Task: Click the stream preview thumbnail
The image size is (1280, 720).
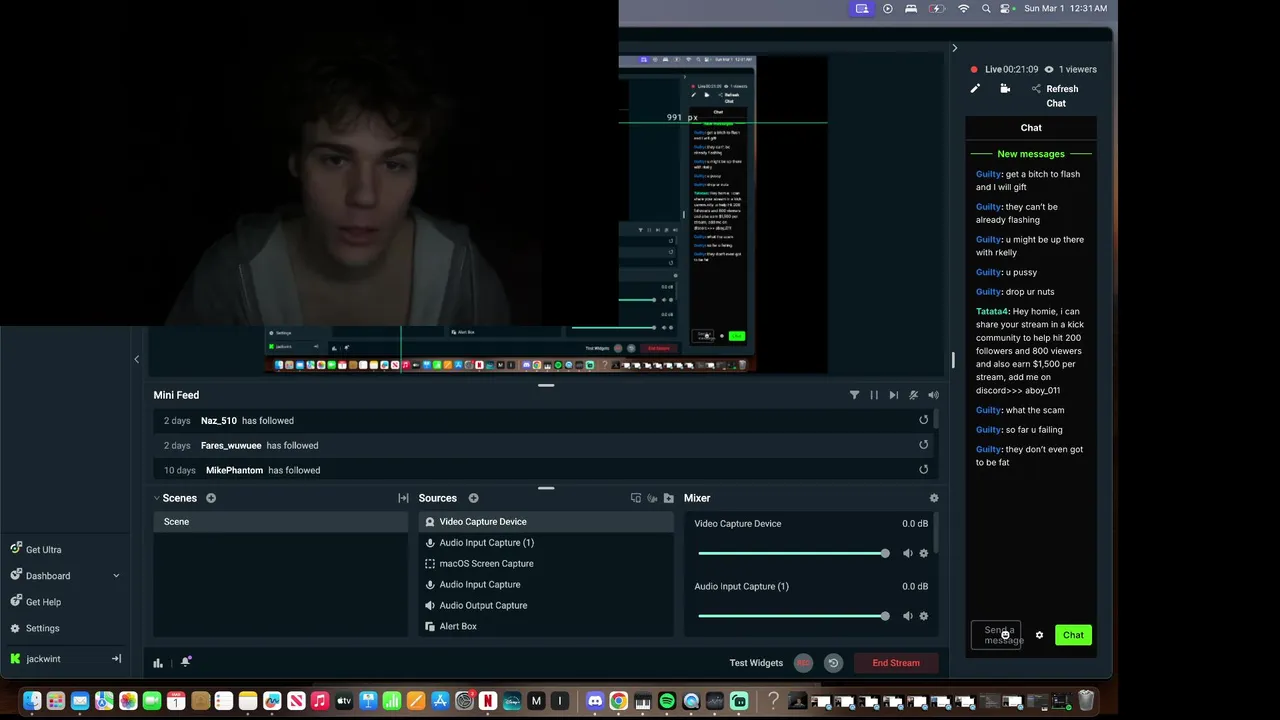Action: point(546,215)
